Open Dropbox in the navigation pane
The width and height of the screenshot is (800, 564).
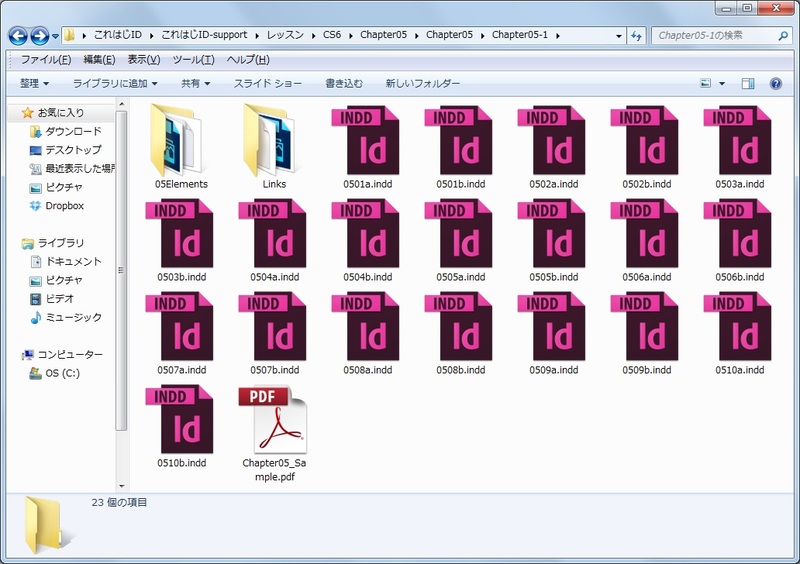56,206
